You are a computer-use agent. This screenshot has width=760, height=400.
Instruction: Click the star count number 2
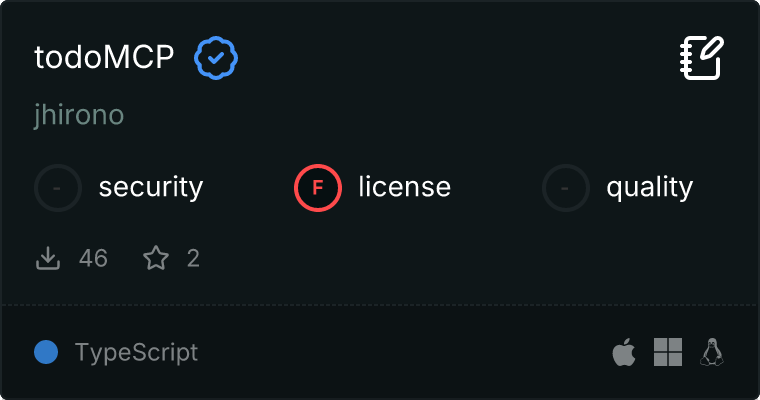click(193, 259)
